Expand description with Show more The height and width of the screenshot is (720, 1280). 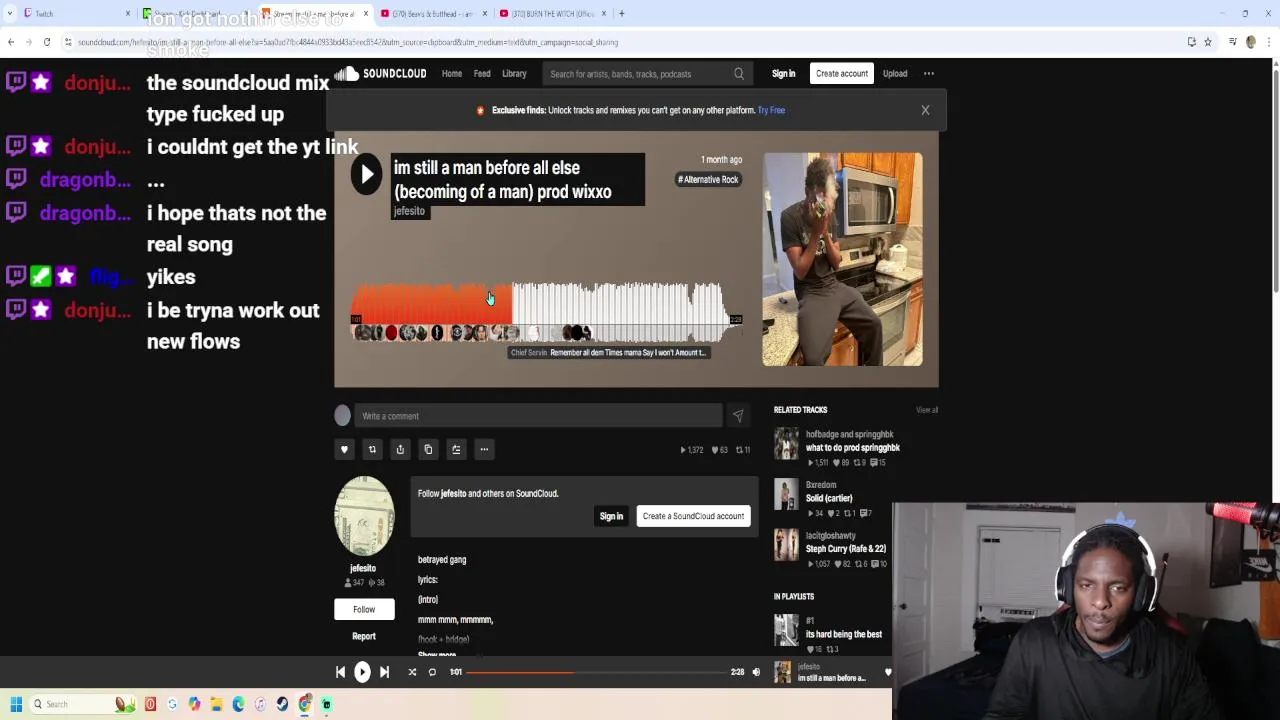437,654
